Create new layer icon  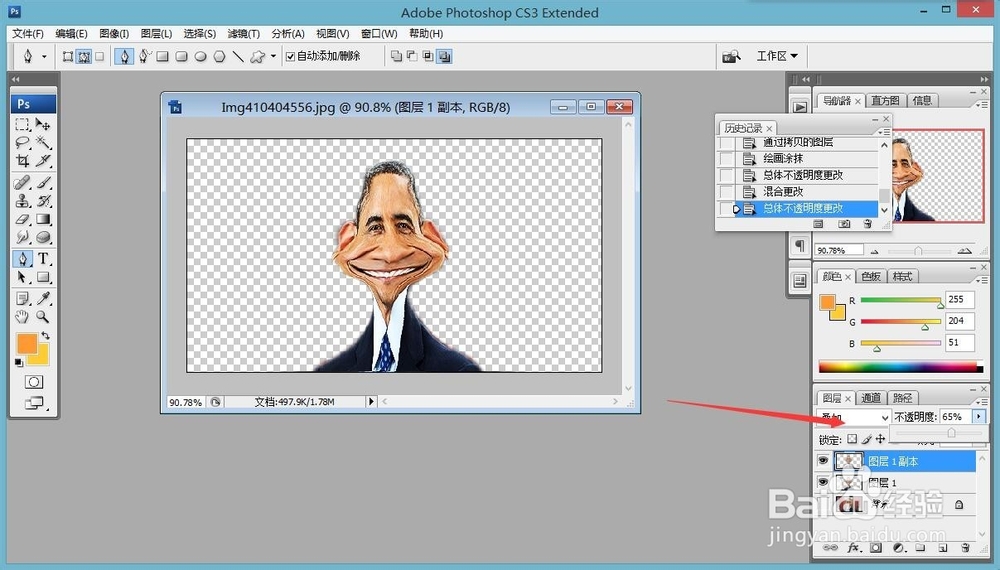click(x=943, y=548)
